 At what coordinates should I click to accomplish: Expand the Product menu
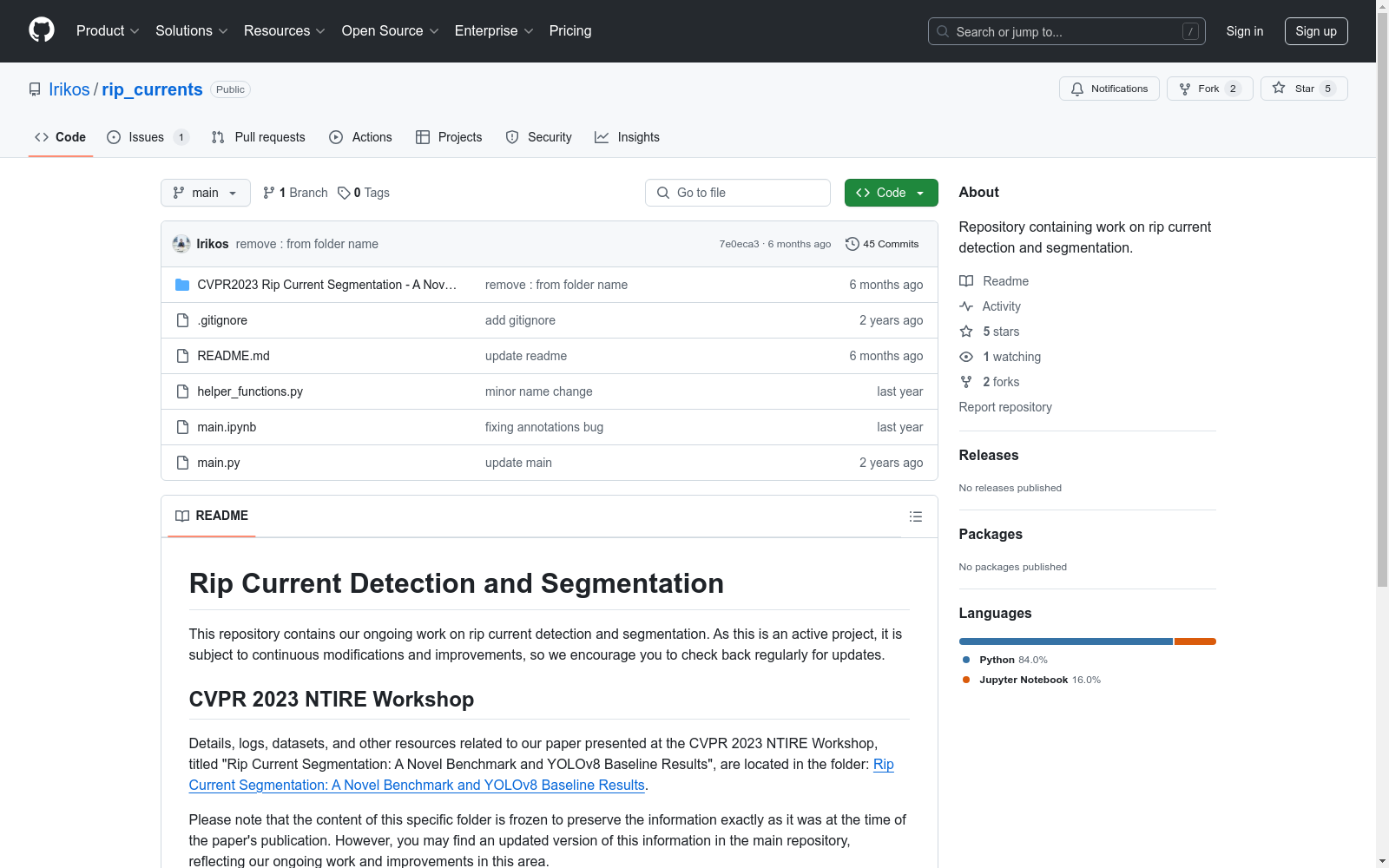(108, 31)
